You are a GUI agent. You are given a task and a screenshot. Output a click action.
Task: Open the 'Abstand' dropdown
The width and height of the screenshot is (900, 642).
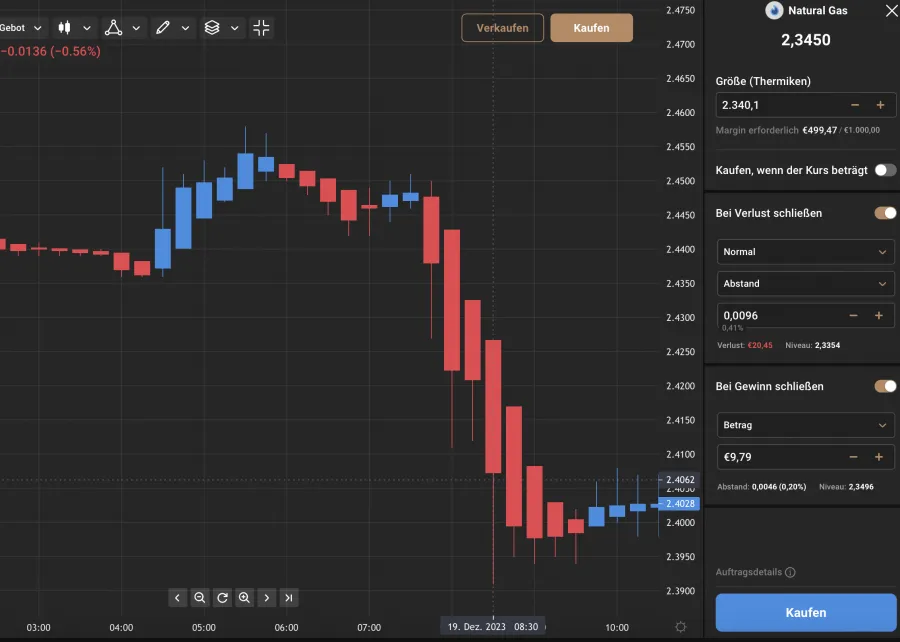tap(805, 284)
